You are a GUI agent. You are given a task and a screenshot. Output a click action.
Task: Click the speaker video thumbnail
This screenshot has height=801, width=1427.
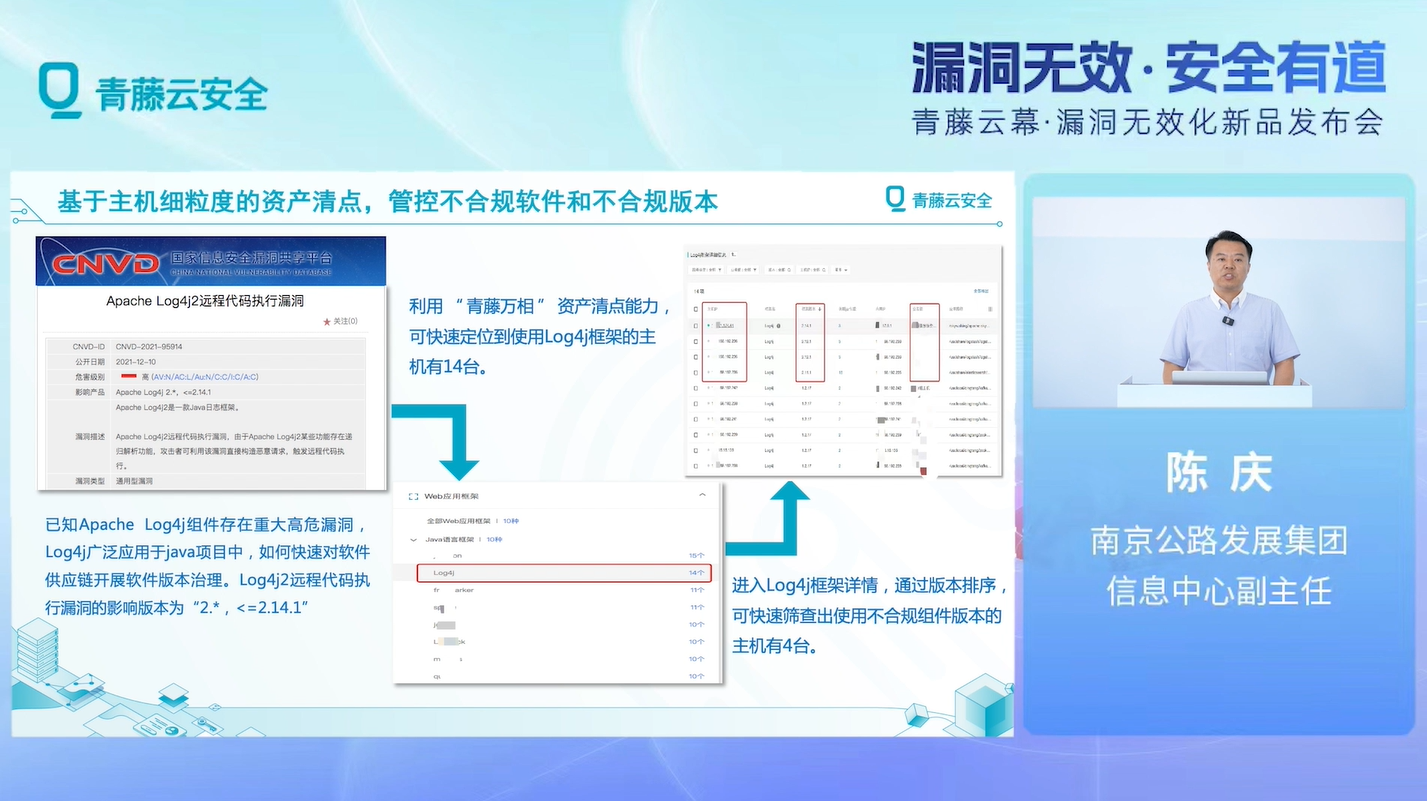(1218, 302)
